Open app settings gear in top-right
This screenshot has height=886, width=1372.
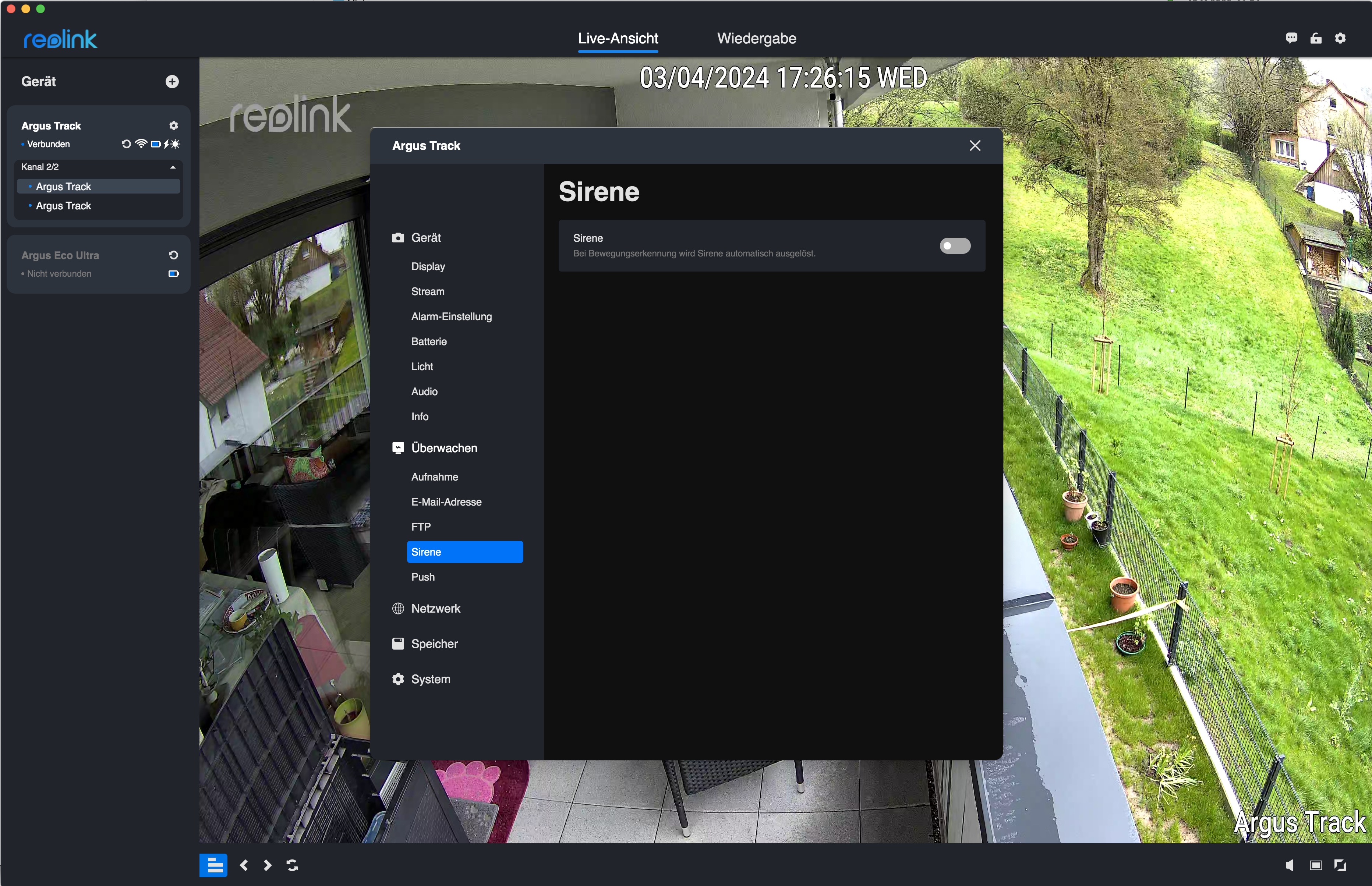pos(1340,38)
